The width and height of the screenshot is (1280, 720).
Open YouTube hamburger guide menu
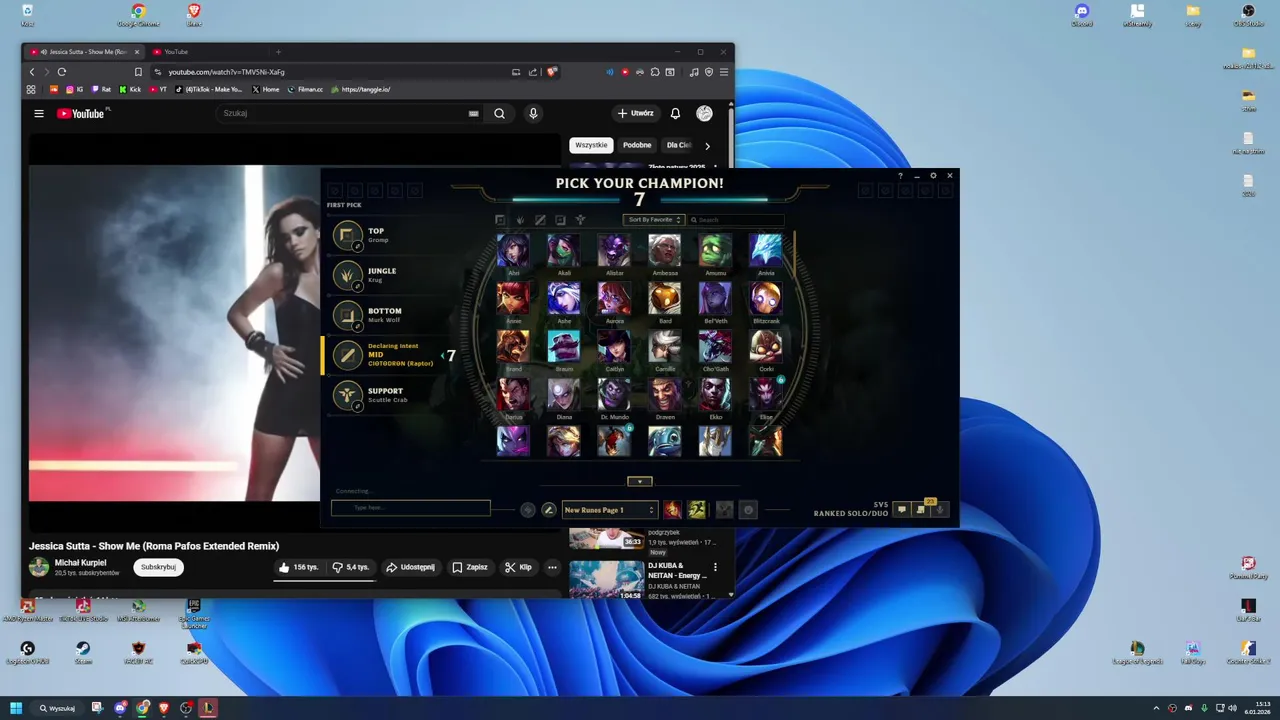pyautogui.click(x=39, y=113)
